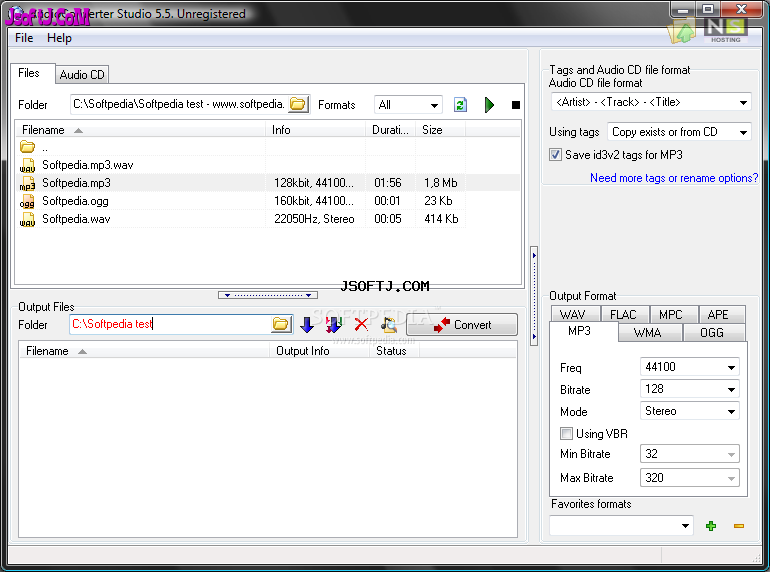
Task: Open the File menu
Action: tap(24, 38)
